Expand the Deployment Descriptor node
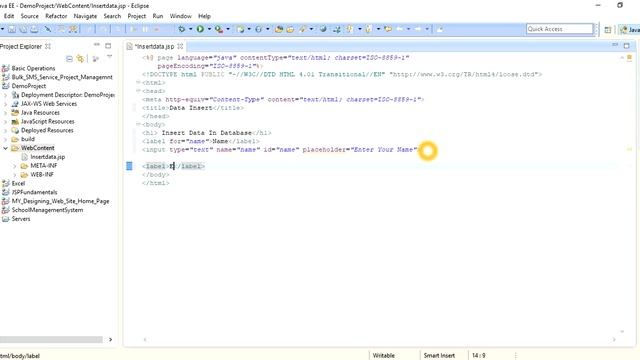Screen dimensions: 640x360 (x=6, y=95)
